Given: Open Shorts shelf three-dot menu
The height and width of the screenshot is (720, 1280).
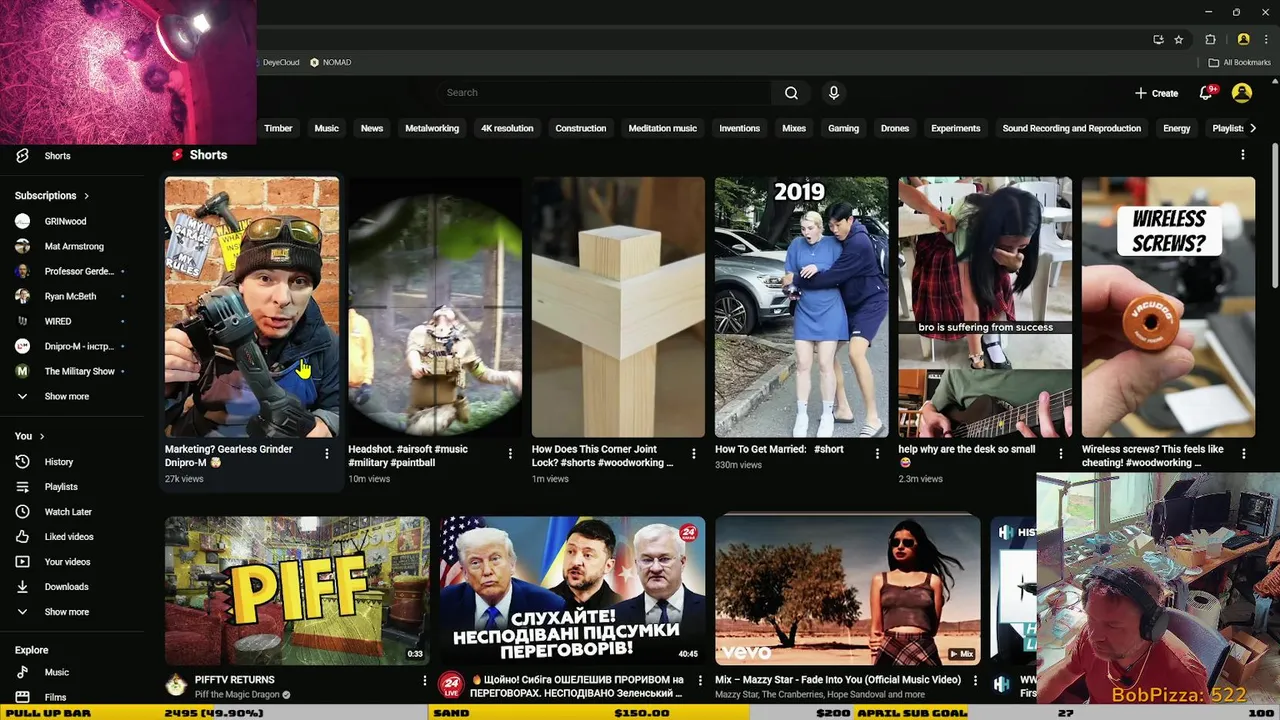Looking at the screenshot, I should (x=1243, y=155).
